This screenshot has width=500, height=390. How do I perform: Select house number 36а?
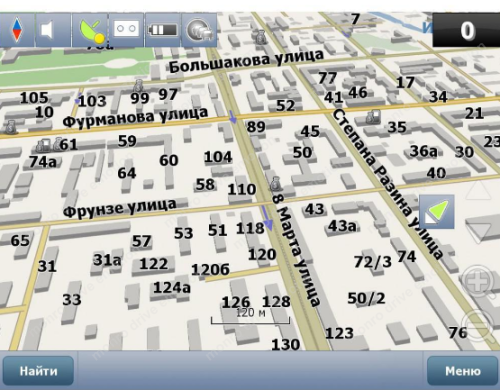tap(423, 151)
